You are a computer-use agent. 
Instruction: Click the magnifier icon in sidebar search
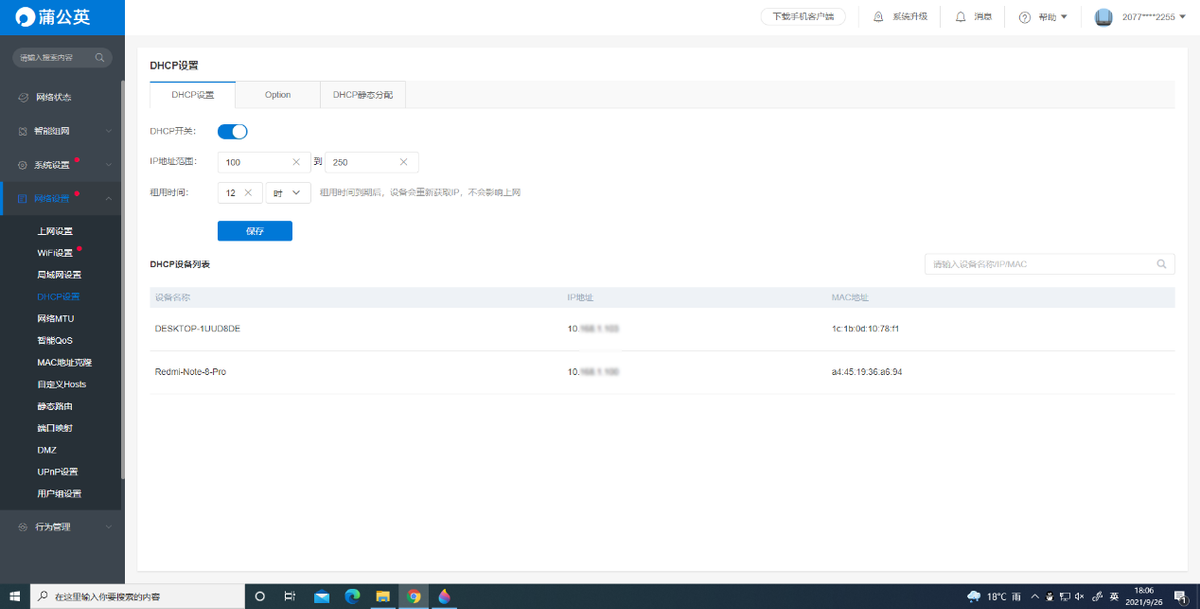click(x=100, y=58)
